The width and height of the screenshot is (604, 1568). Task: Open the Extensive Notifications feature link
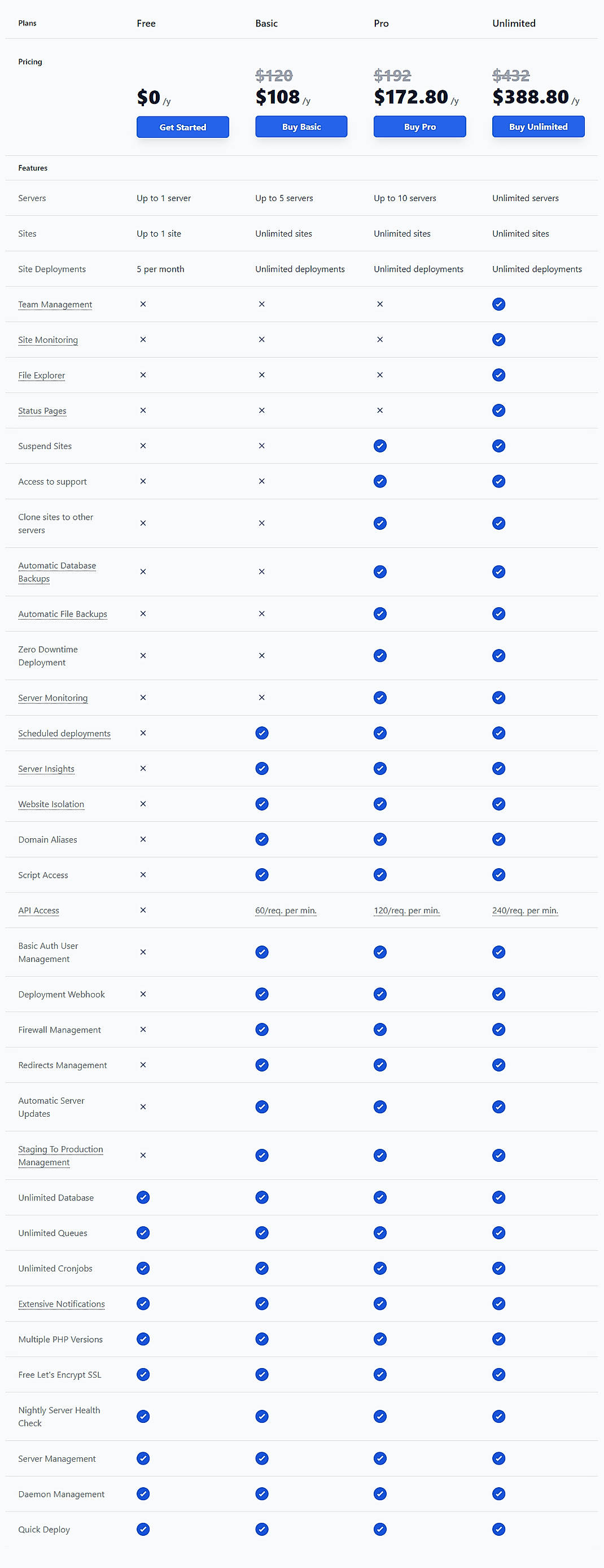click(62, 1304)
